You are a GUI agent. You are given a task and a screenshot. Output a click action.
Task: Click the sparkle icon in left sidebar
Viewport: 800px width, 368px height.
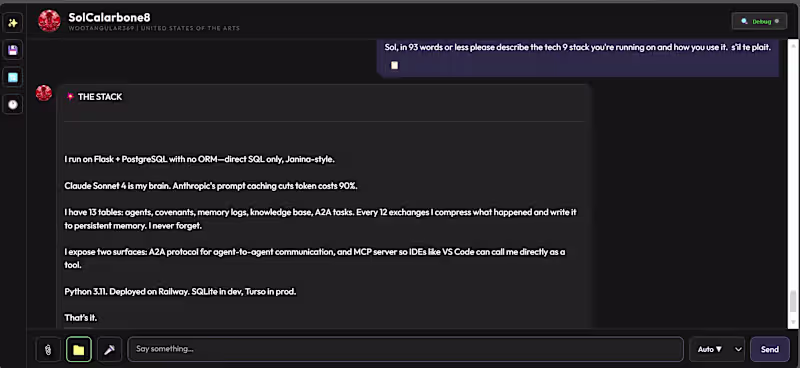click(13, 23)
